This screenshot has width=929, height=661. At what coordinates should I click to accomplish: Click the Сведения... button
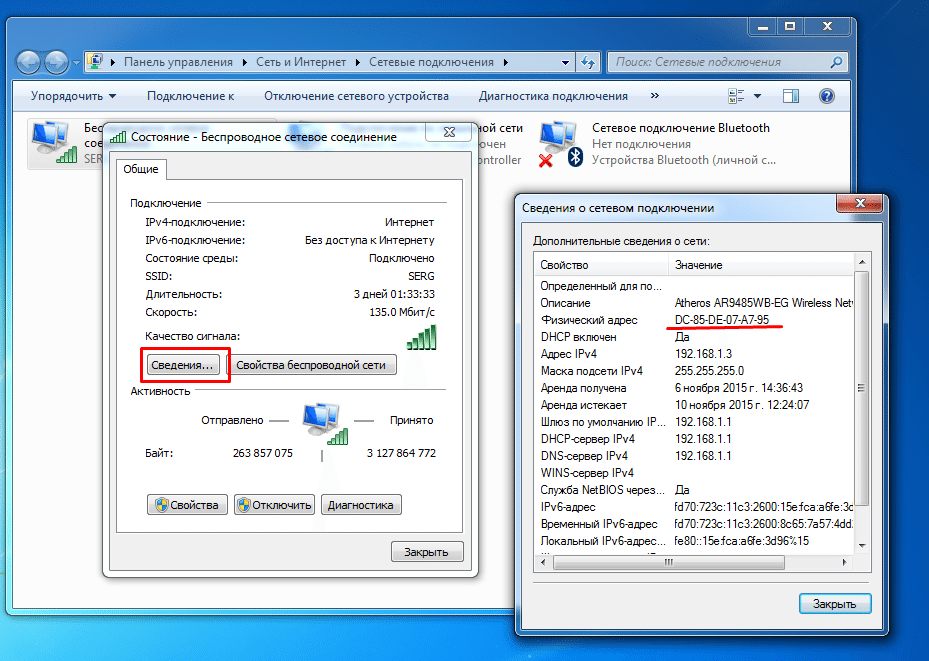tap(181, 365)
